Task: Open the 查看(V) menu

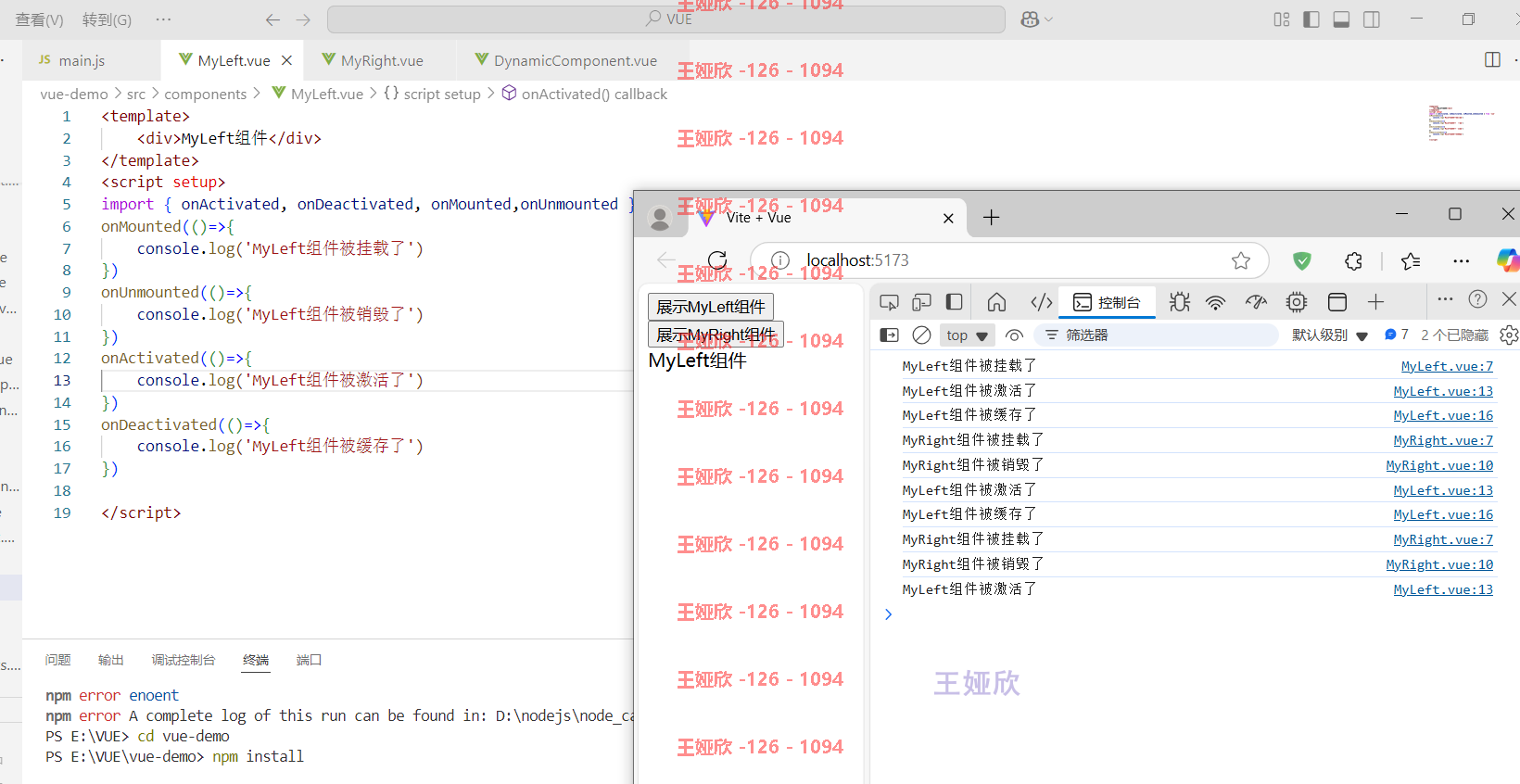Action: (40, 19)
